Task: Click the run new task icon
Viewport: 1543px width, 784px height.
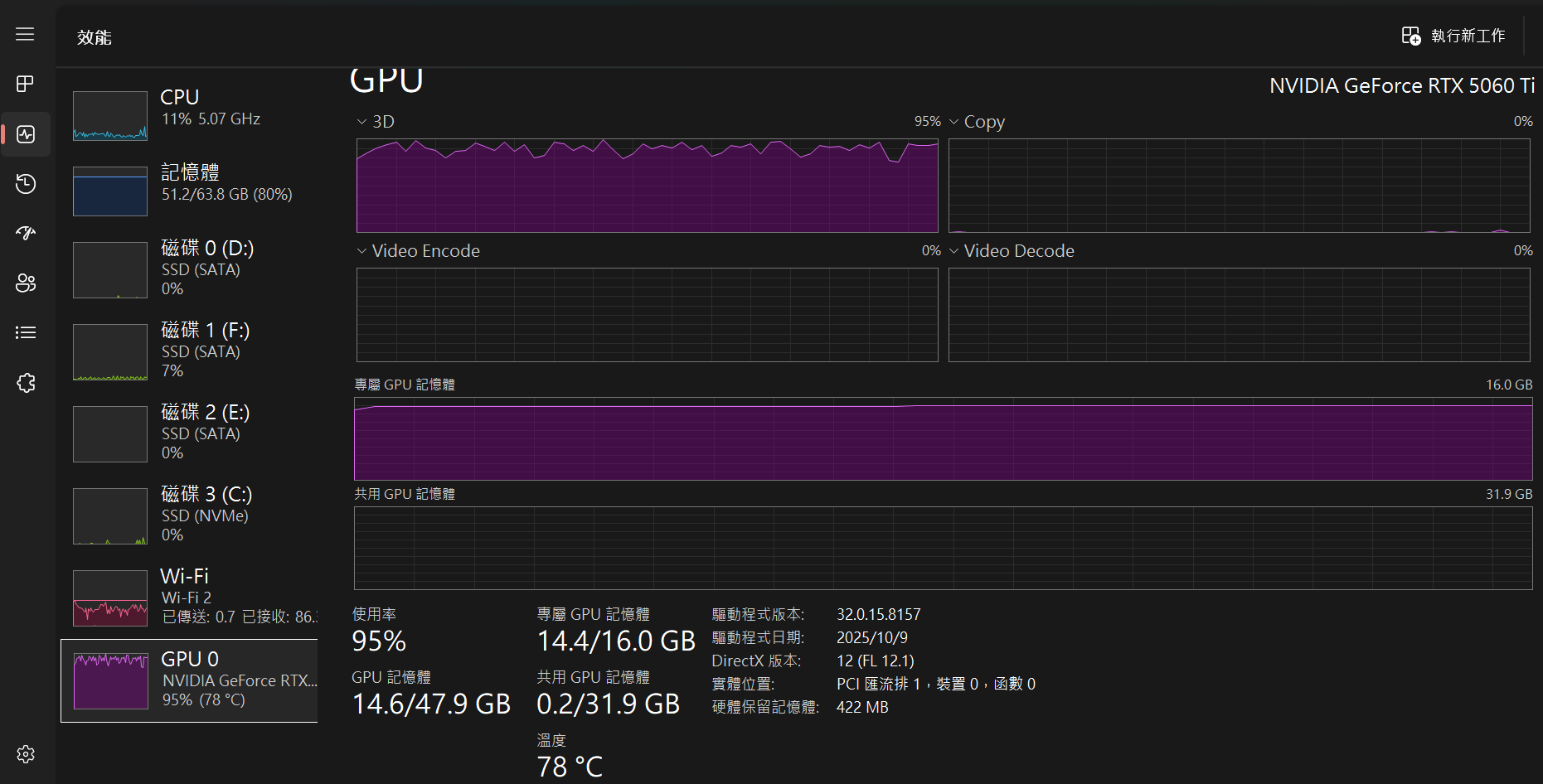Action: point(1410,36)
